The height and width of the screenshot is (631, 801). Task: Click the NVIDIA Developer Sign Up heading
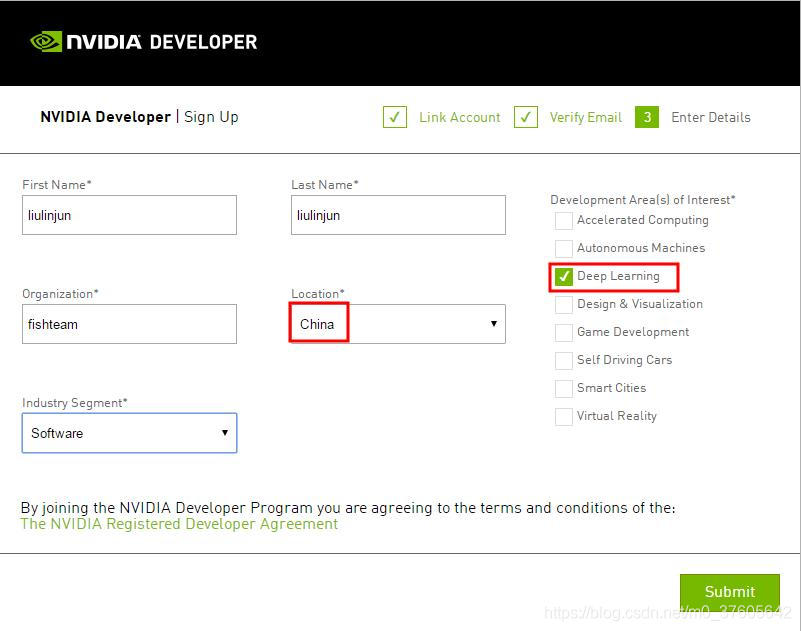(139, 117)
